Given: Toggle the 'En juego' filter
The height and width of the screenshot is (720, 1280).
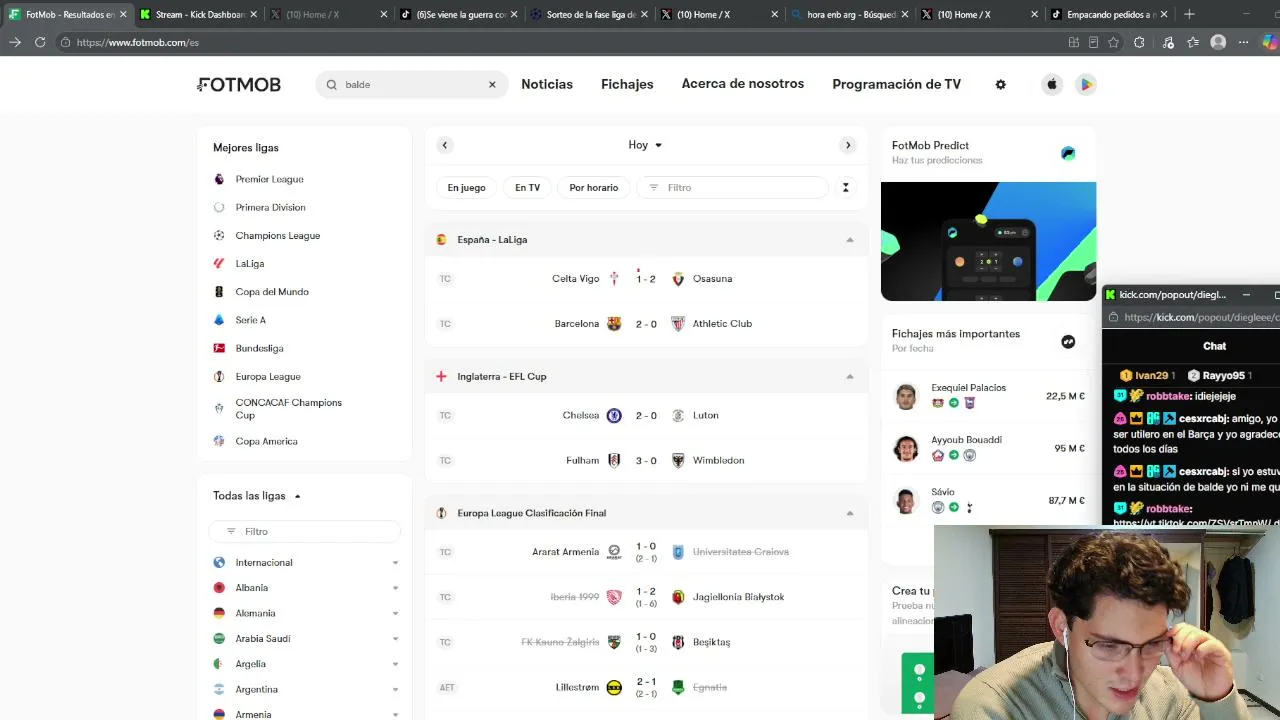Looking at the screenshot, I should coord(466,188).
